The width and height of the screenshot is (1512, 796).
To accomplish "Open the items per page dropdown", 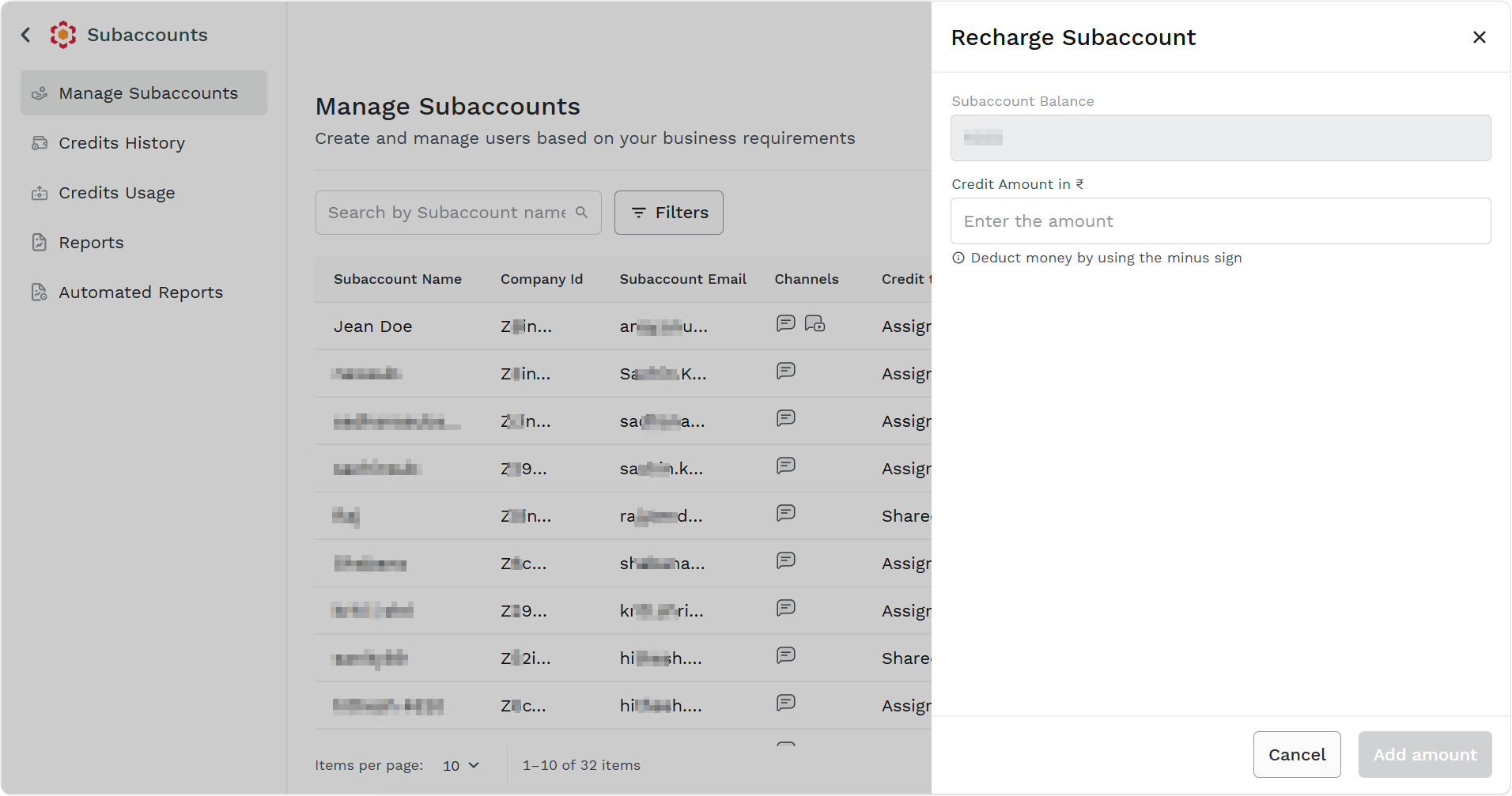I will [x=462, y=765].
